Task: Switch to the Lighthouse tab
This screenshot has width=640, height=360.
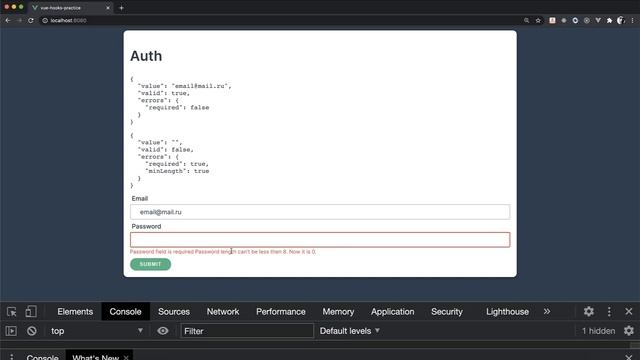Action: (507, 311)
